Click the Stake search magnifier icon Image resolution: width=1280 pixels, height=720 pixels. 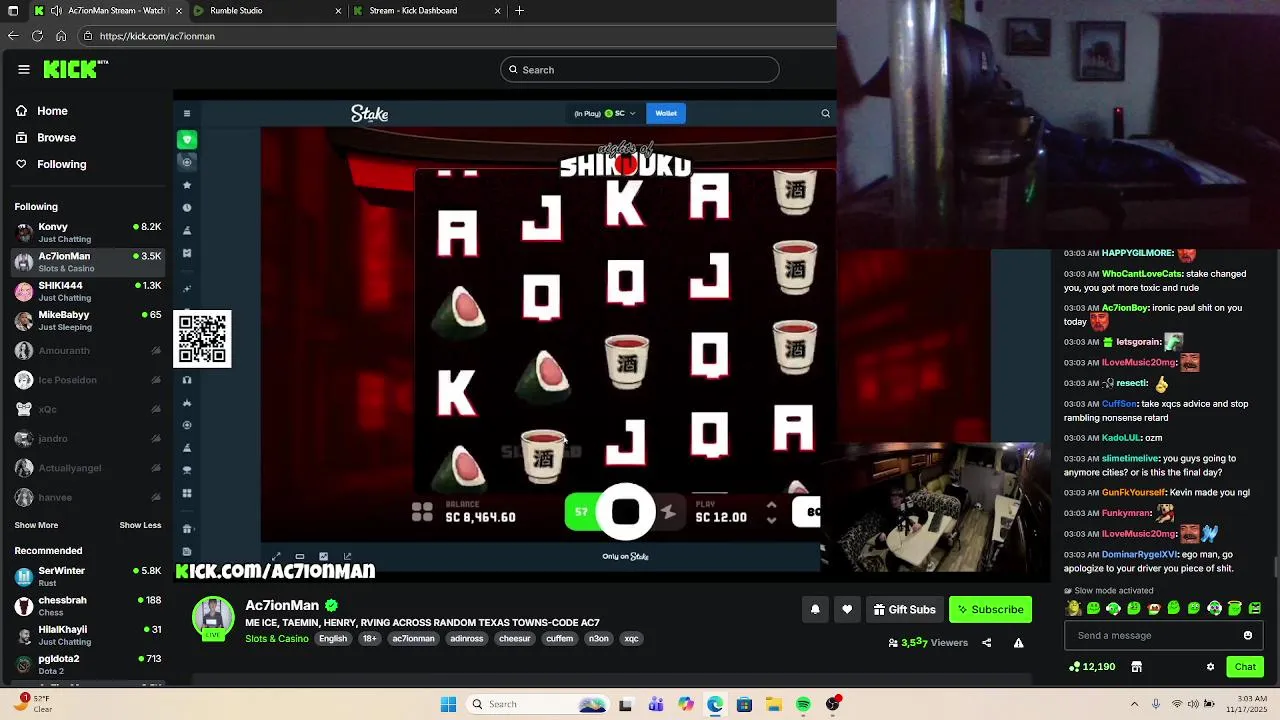pyautogui.click(x=825, y=113)
